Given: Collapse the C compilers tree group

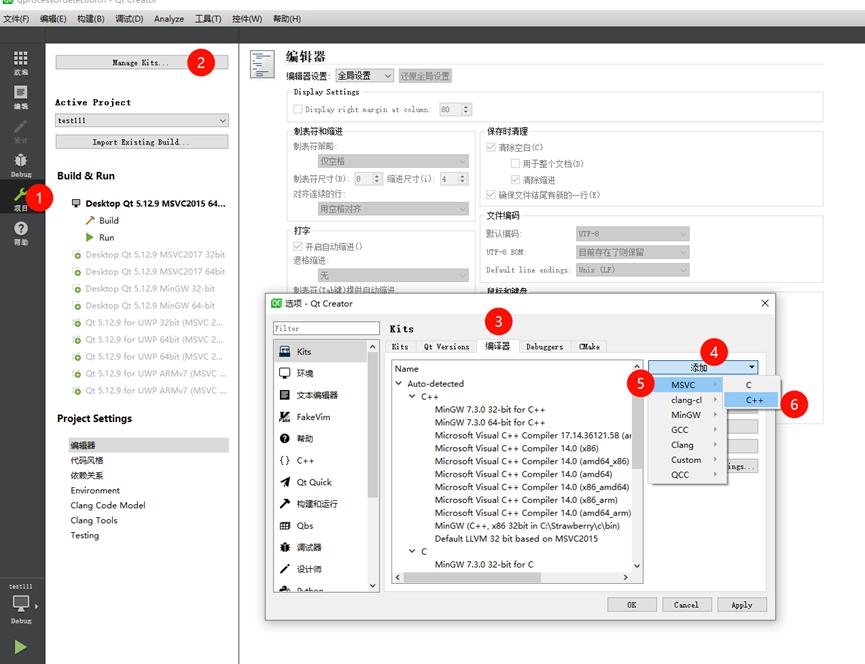Looking at the screenshot, I should pyautogui.click(x=412, y=551).
